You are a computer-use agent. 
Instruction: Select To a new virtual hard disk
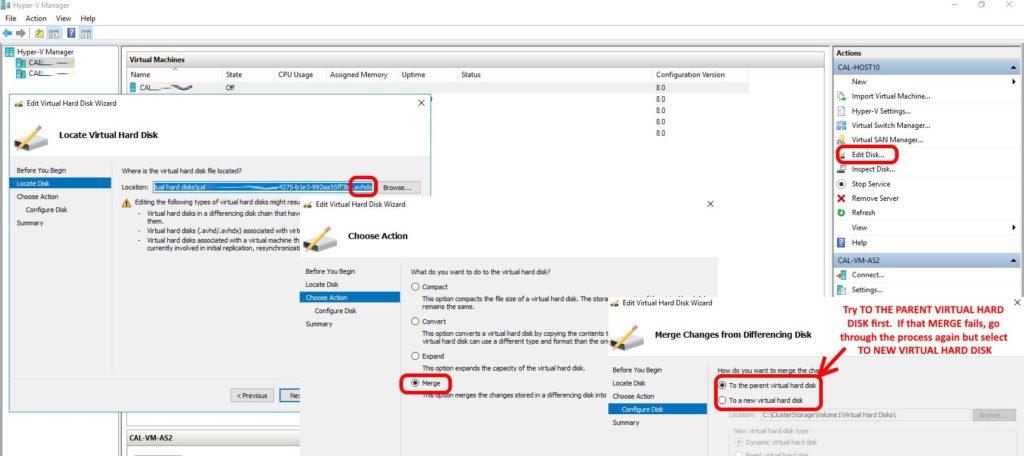click(x=723, y=401)
